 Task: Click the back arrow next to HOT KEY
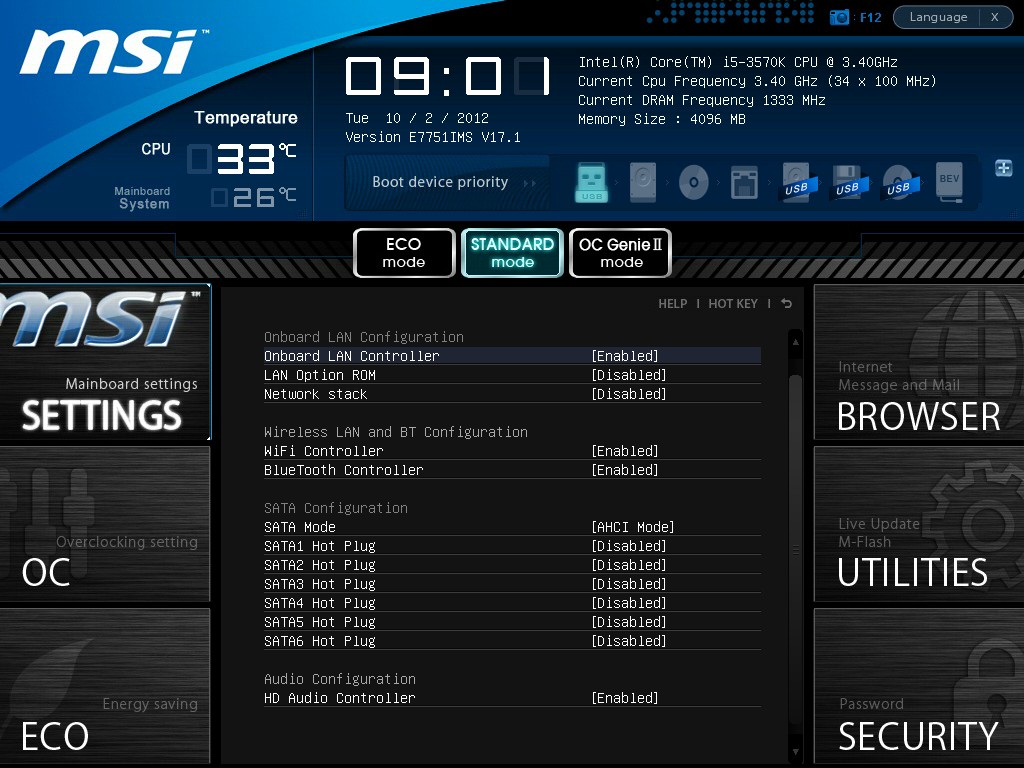tap(786, 304)
